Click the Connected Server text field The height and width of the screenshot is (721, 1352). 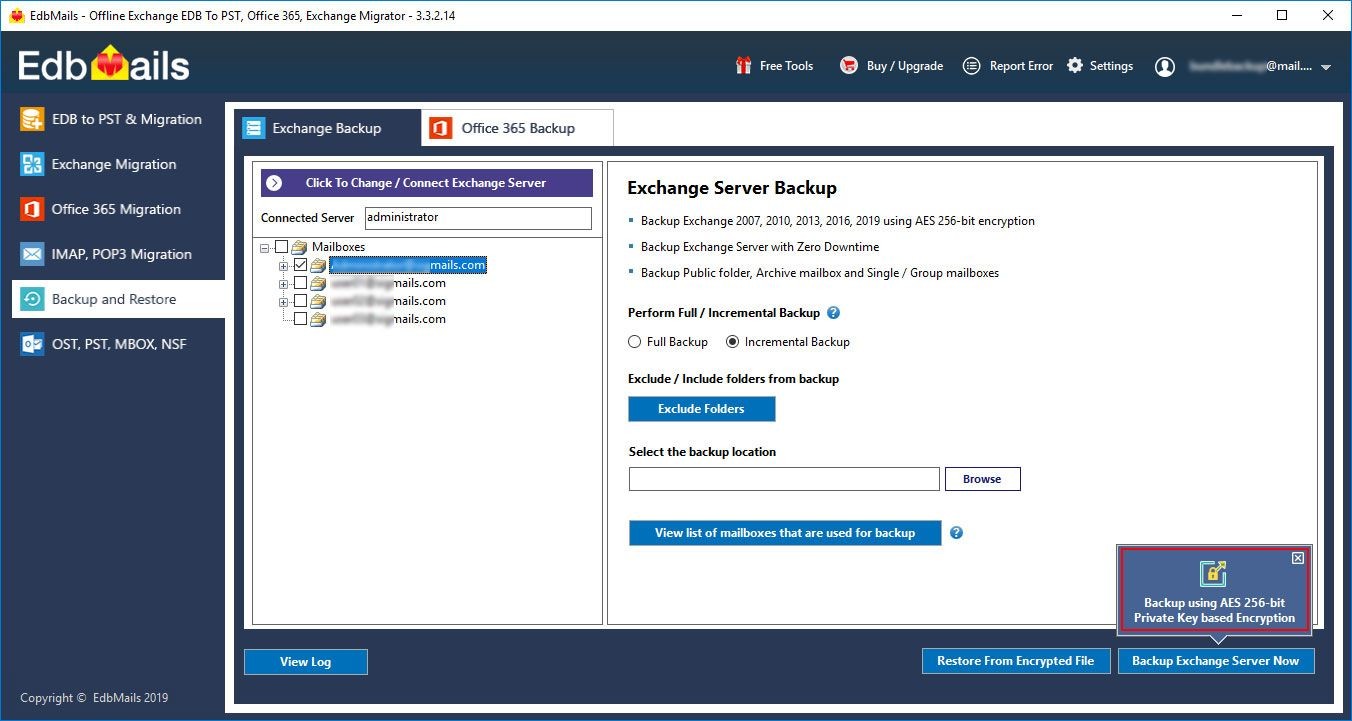click(x=478, y=218)
